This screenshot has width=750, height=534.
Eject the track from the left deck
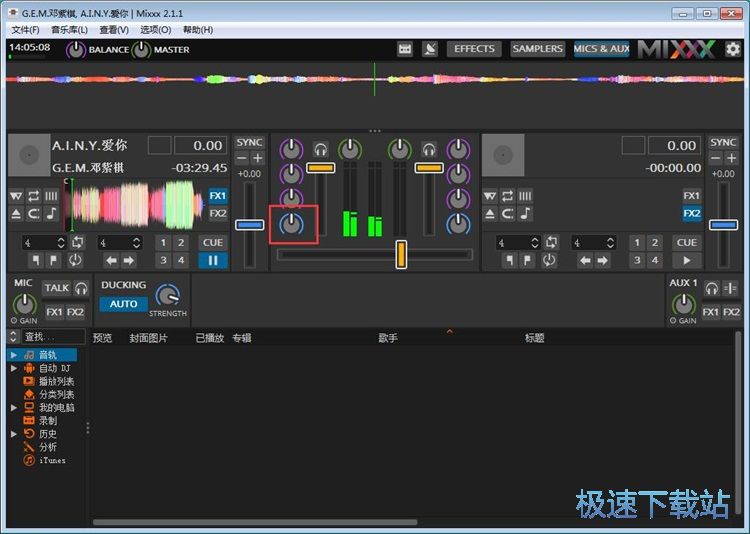(x=16, y=214)
